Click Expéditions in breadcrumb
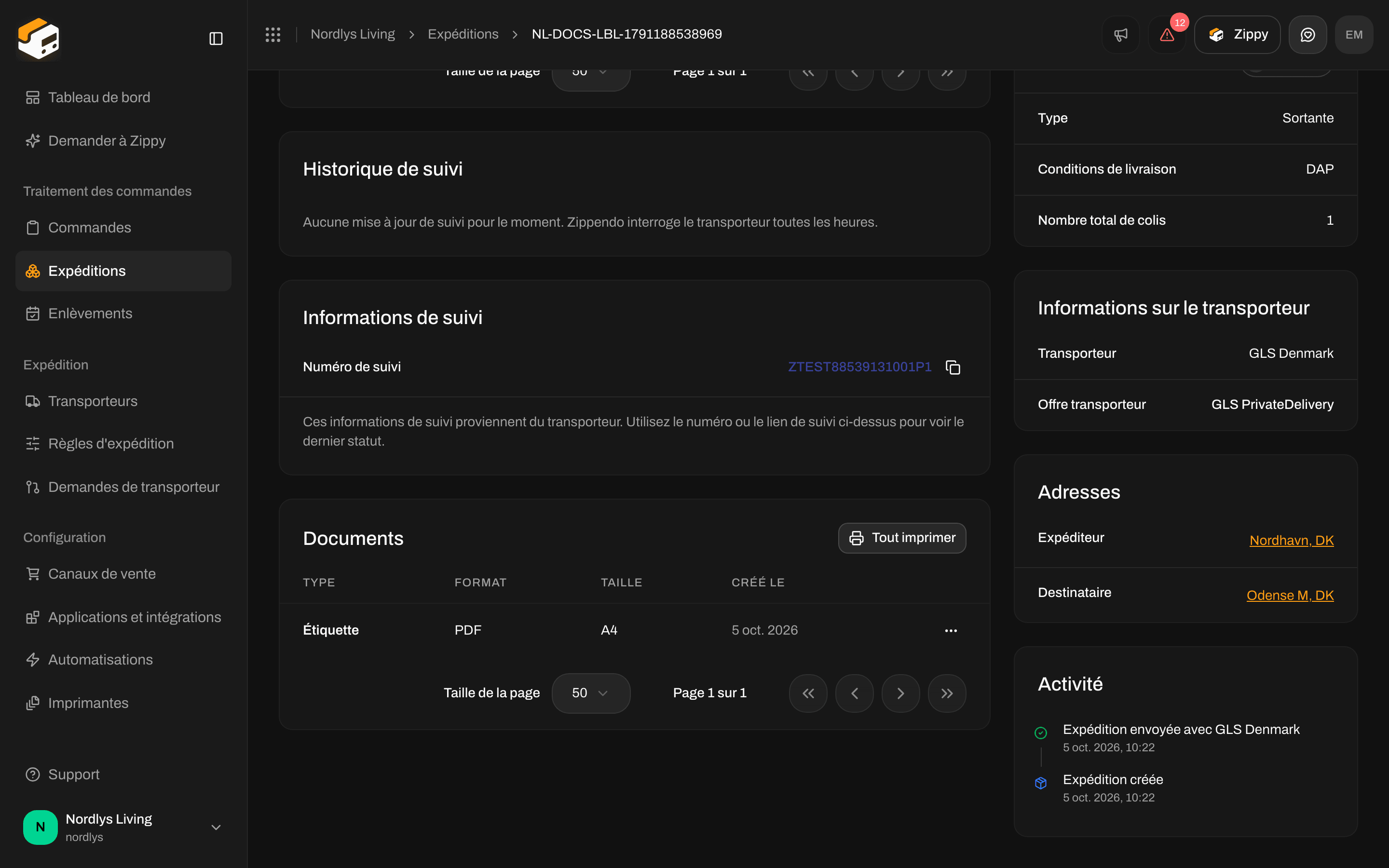The height and width of the screenshot is (868, 1389). [463, 34]
